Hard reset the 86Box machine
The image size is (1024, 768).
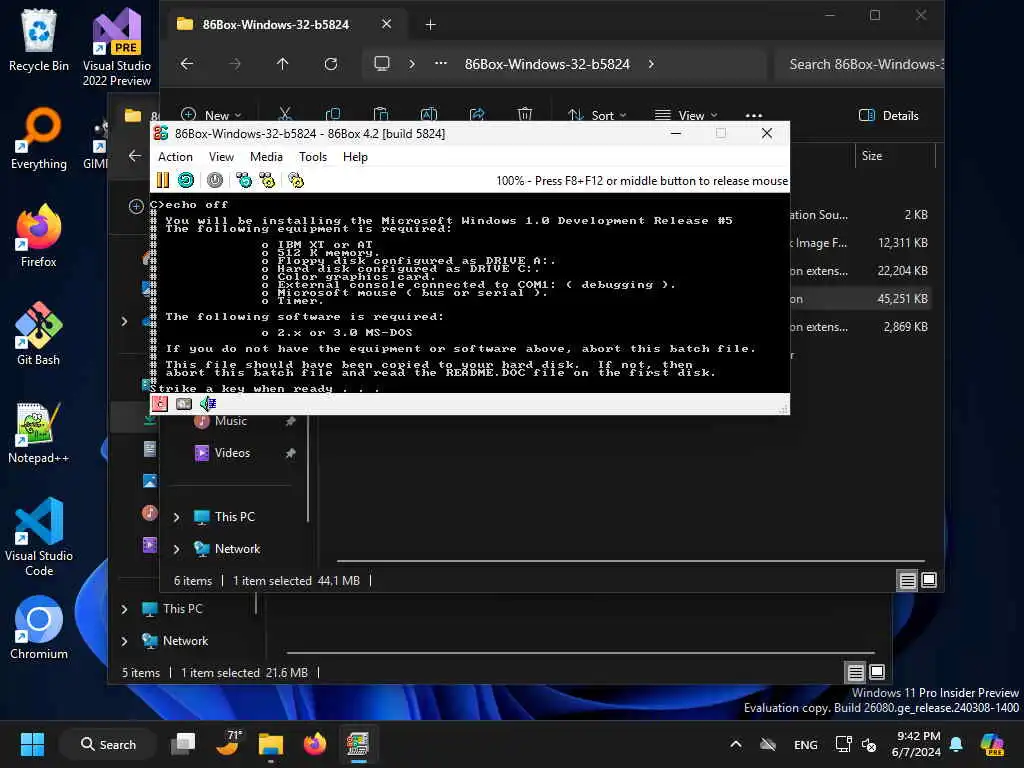tap(186, 180)
